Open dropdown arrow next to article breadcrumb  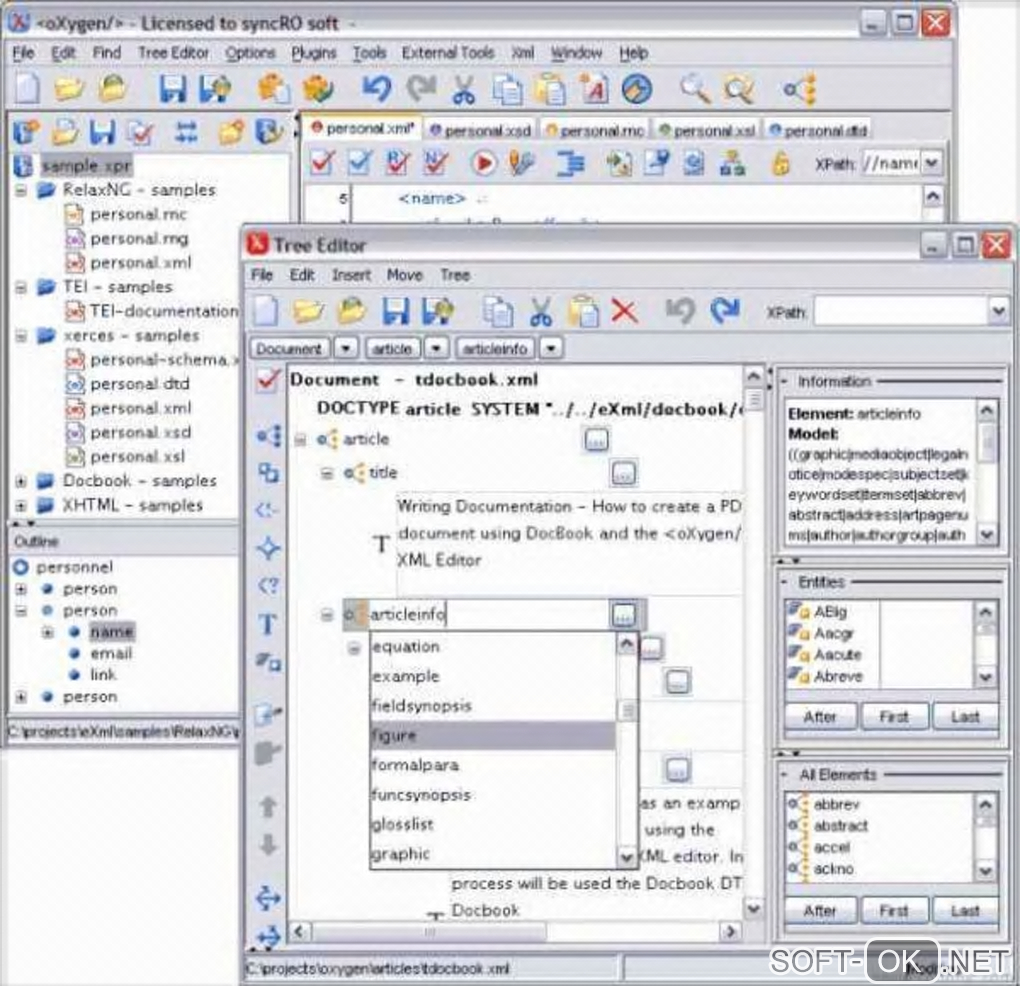[x=436, y=349]
